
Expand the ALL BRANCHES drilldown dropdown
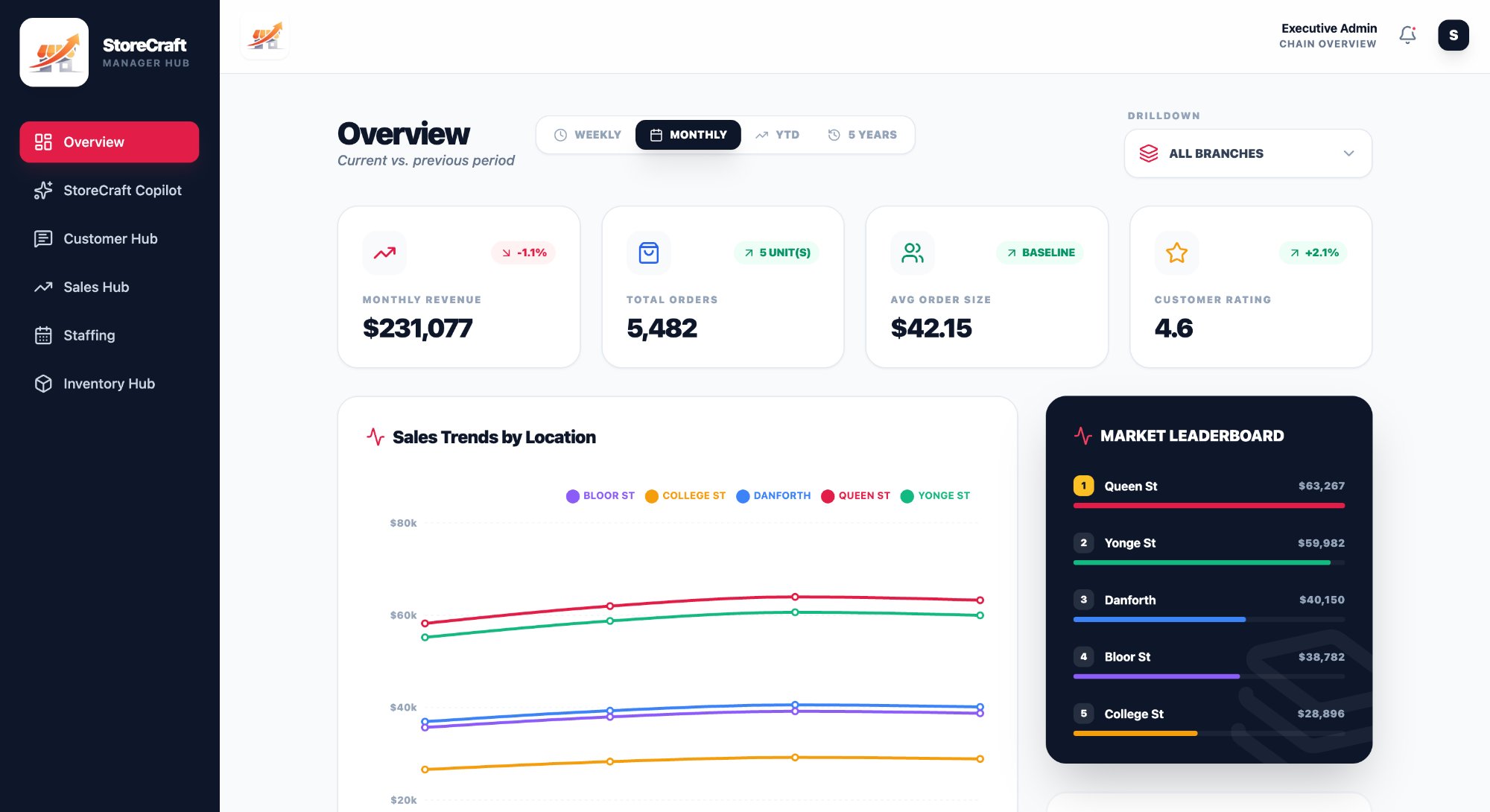click(1248, 153)
